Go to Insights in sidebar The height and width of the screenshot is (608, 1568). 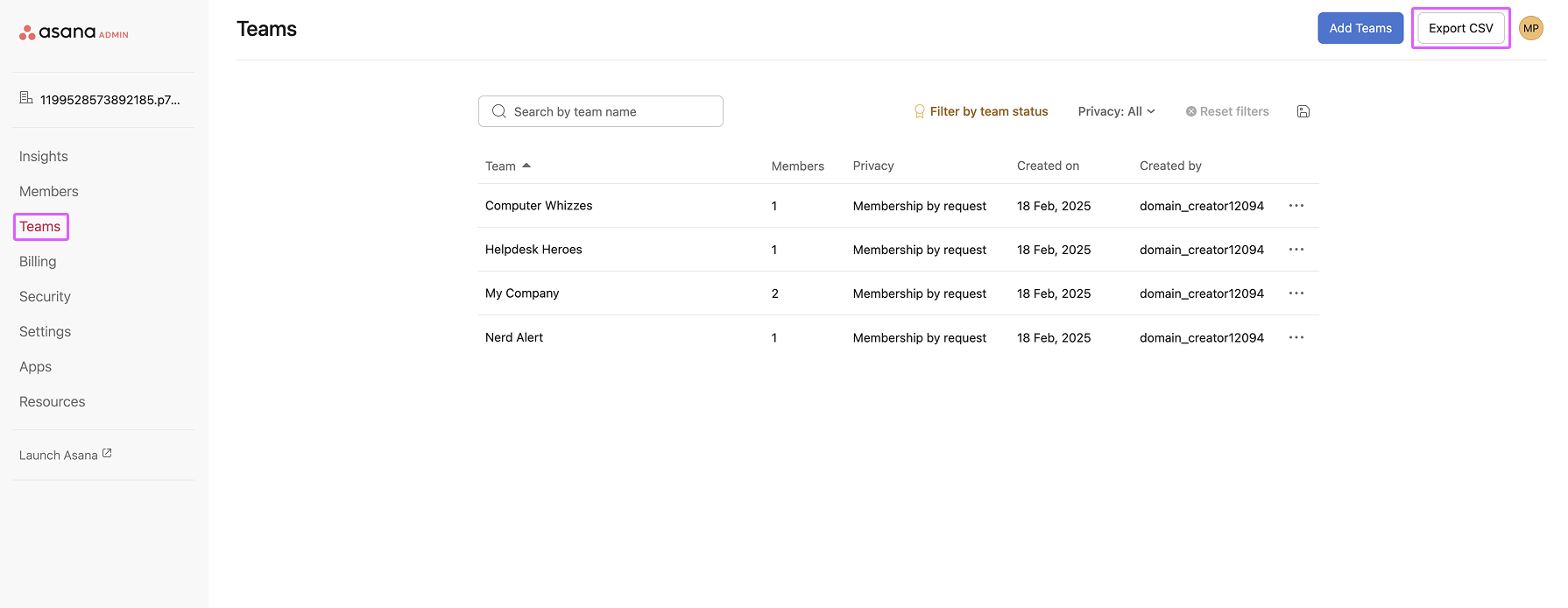[44, 156]
